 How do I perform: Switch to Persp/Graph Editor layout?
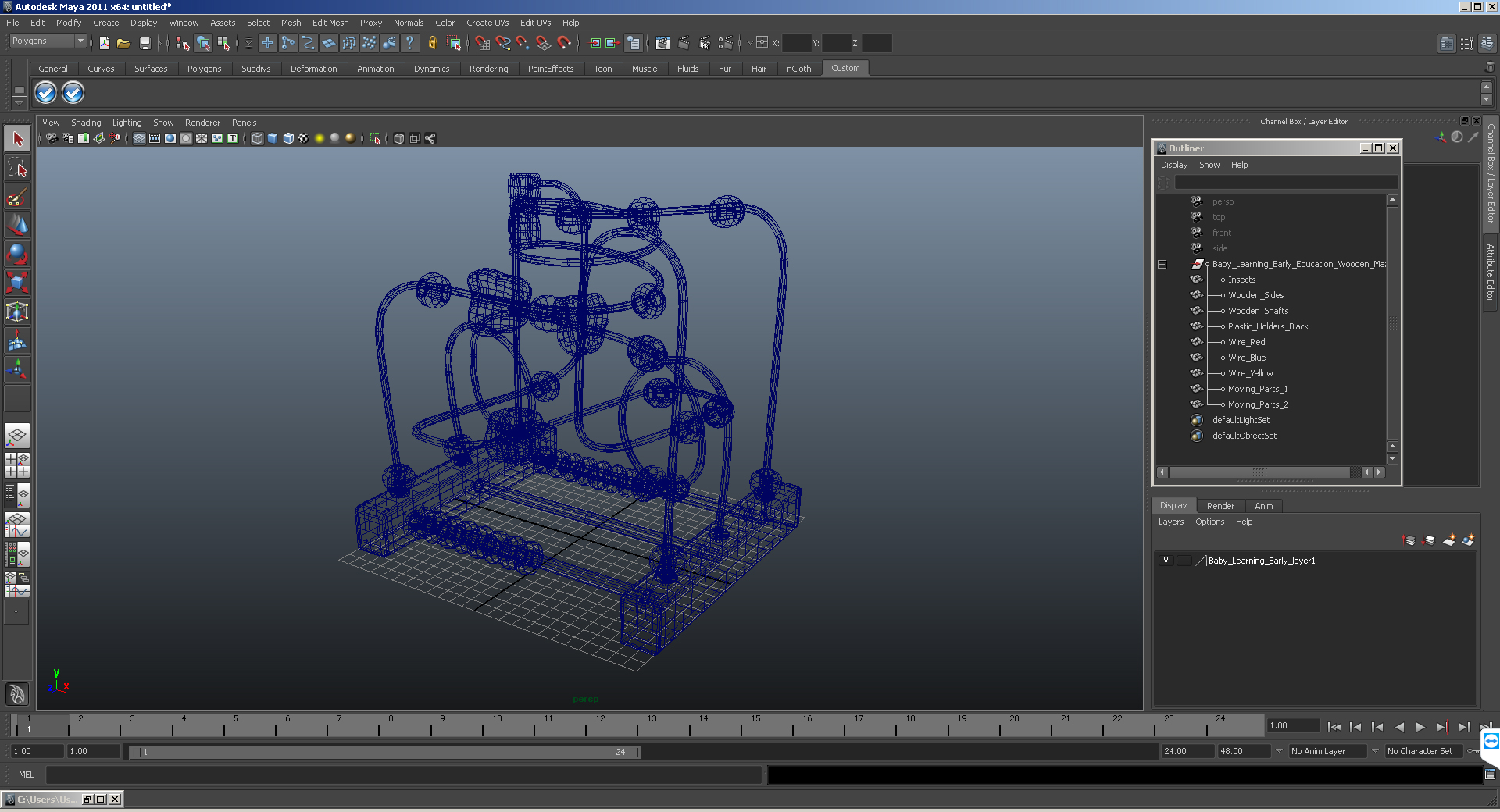click(17, 524)
